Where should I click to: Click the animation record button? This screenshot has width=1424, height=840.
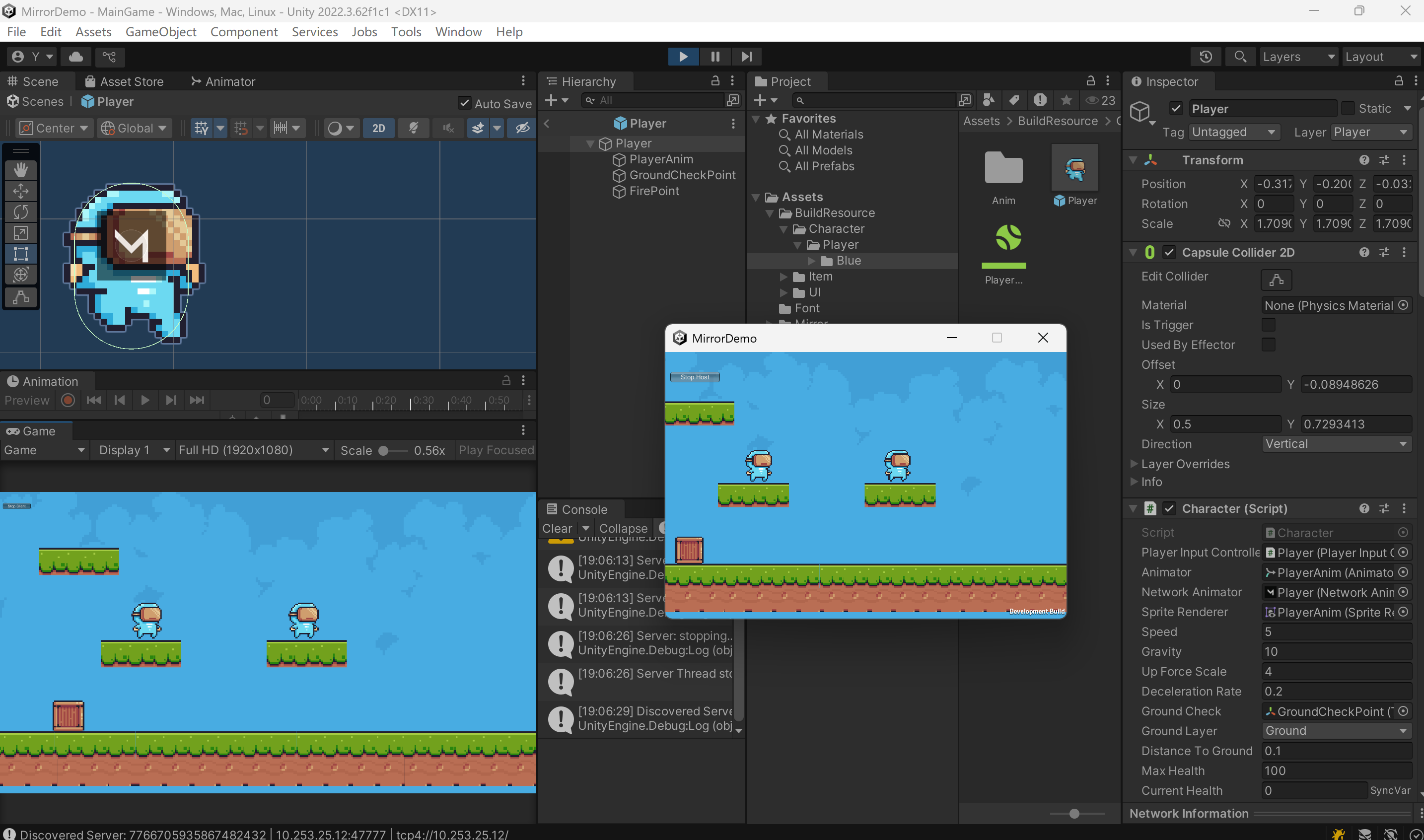tap(68, 400)
